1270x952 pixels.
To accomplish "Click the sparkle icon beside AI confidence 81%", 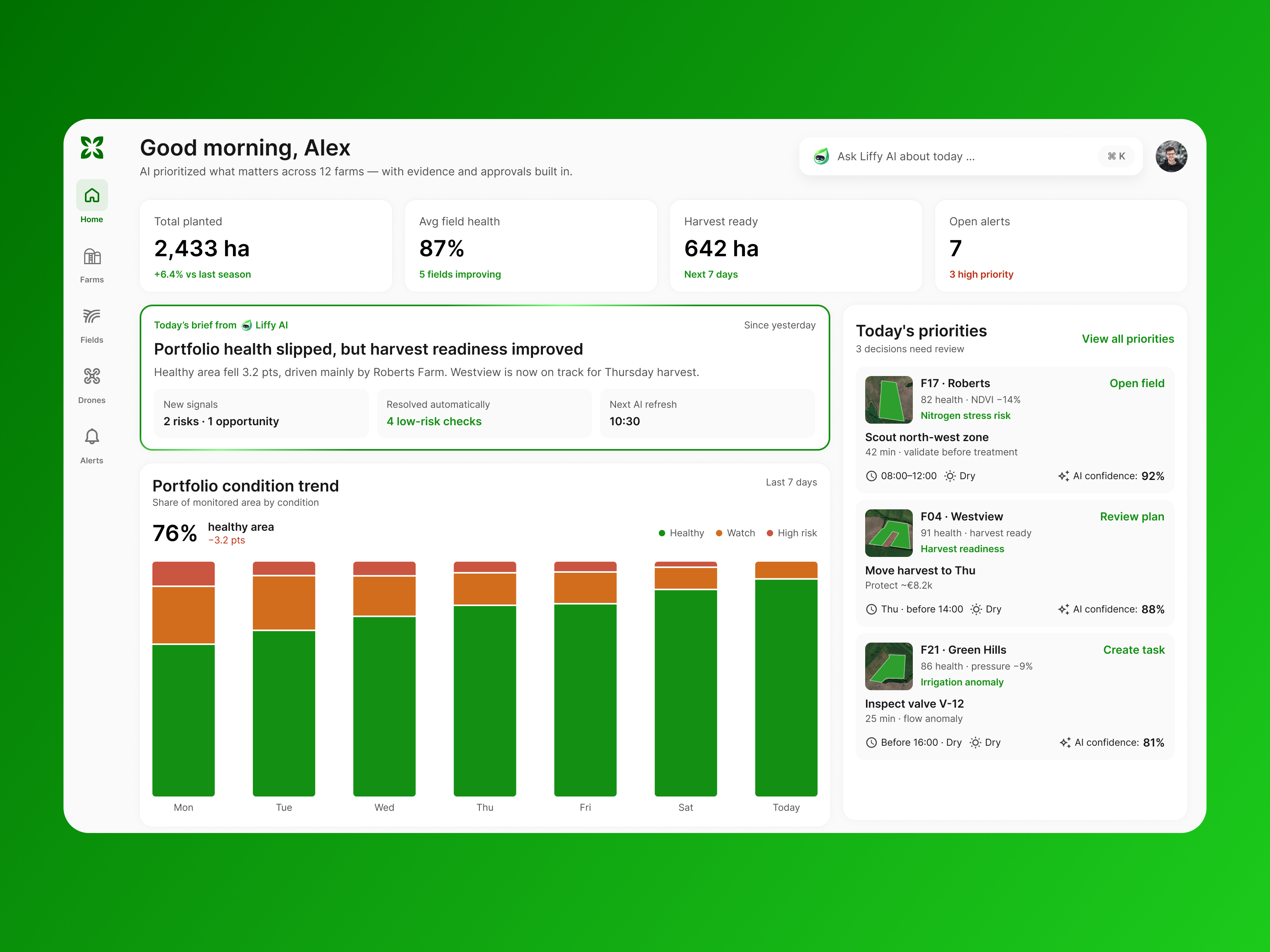I will click(1065, 743).
